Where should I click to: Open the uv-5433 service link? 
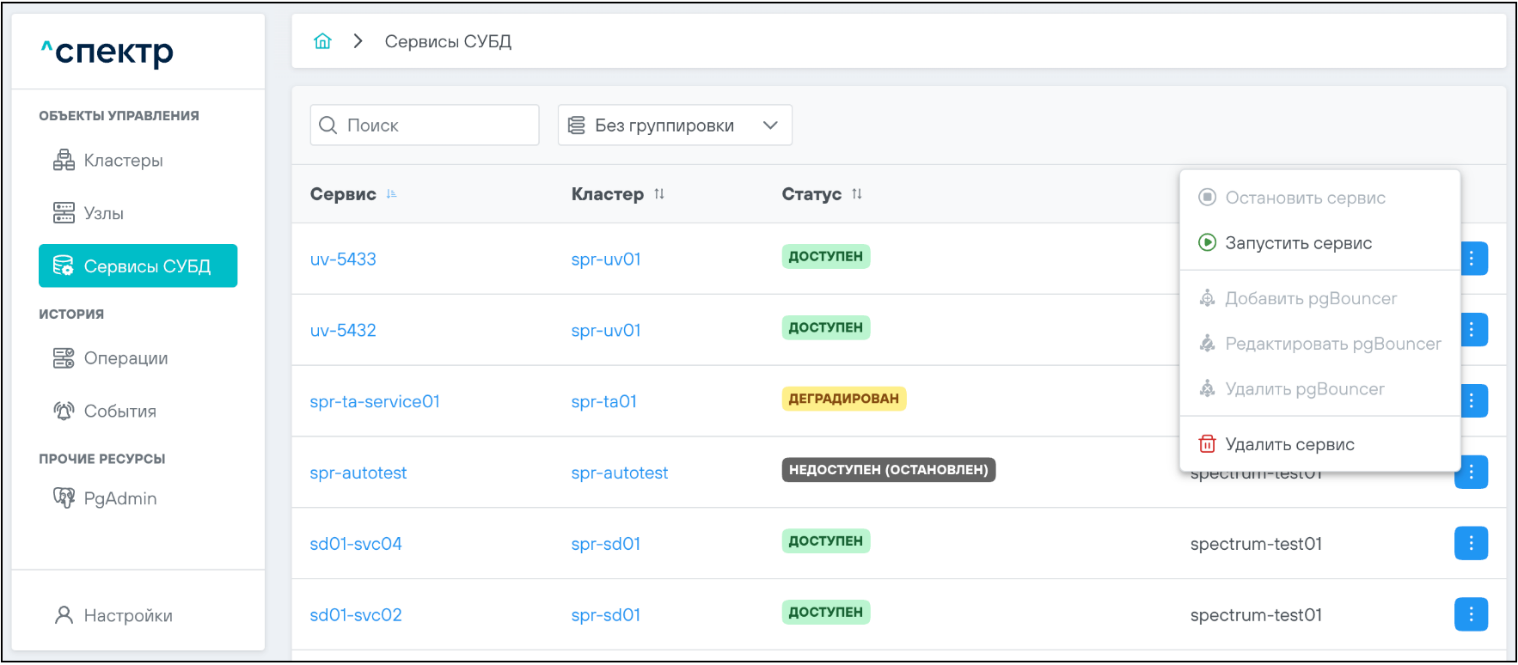pyautogui.click(x=343, y=260)
